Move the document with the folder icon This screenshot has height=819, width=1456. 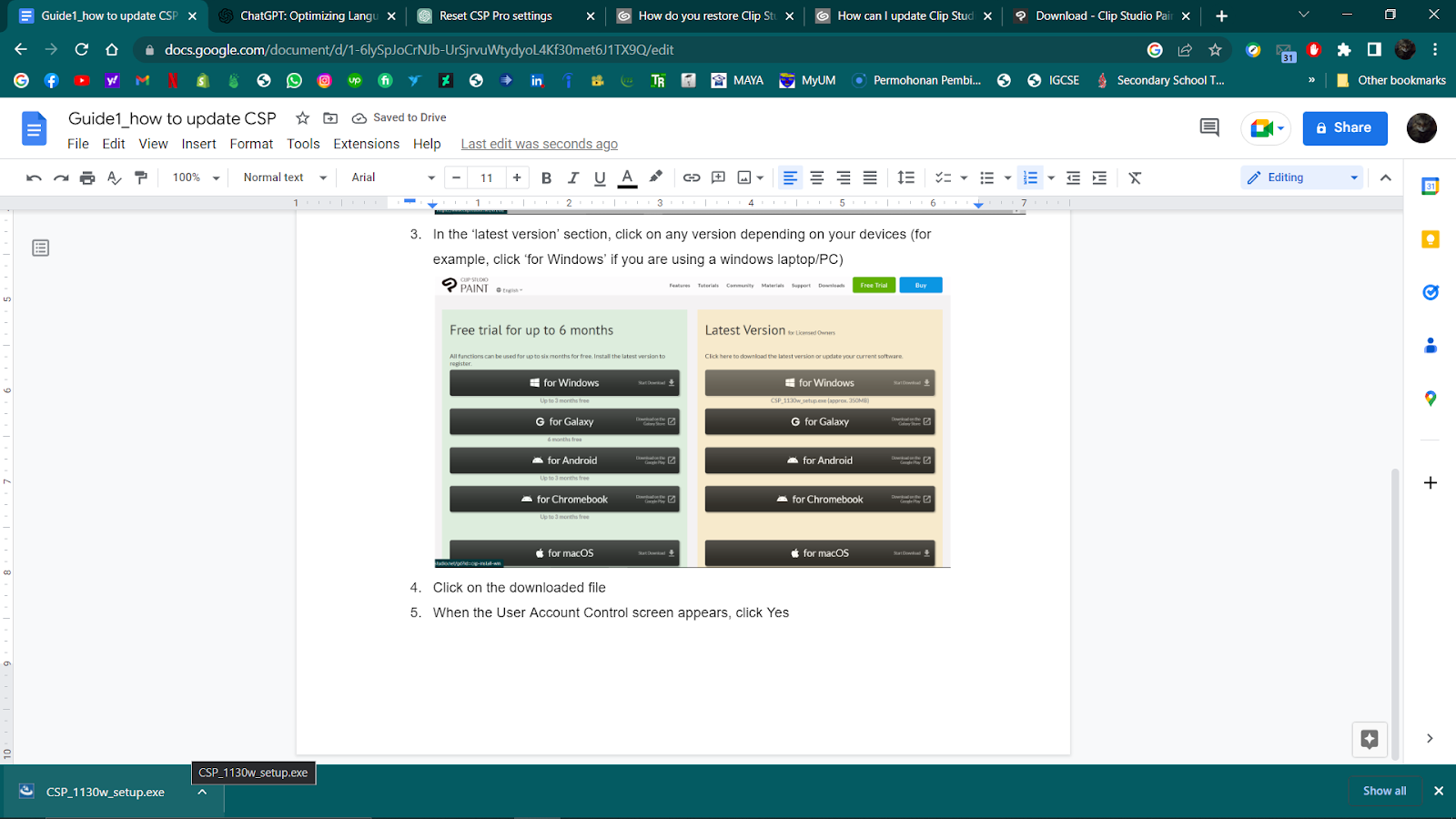330,118
